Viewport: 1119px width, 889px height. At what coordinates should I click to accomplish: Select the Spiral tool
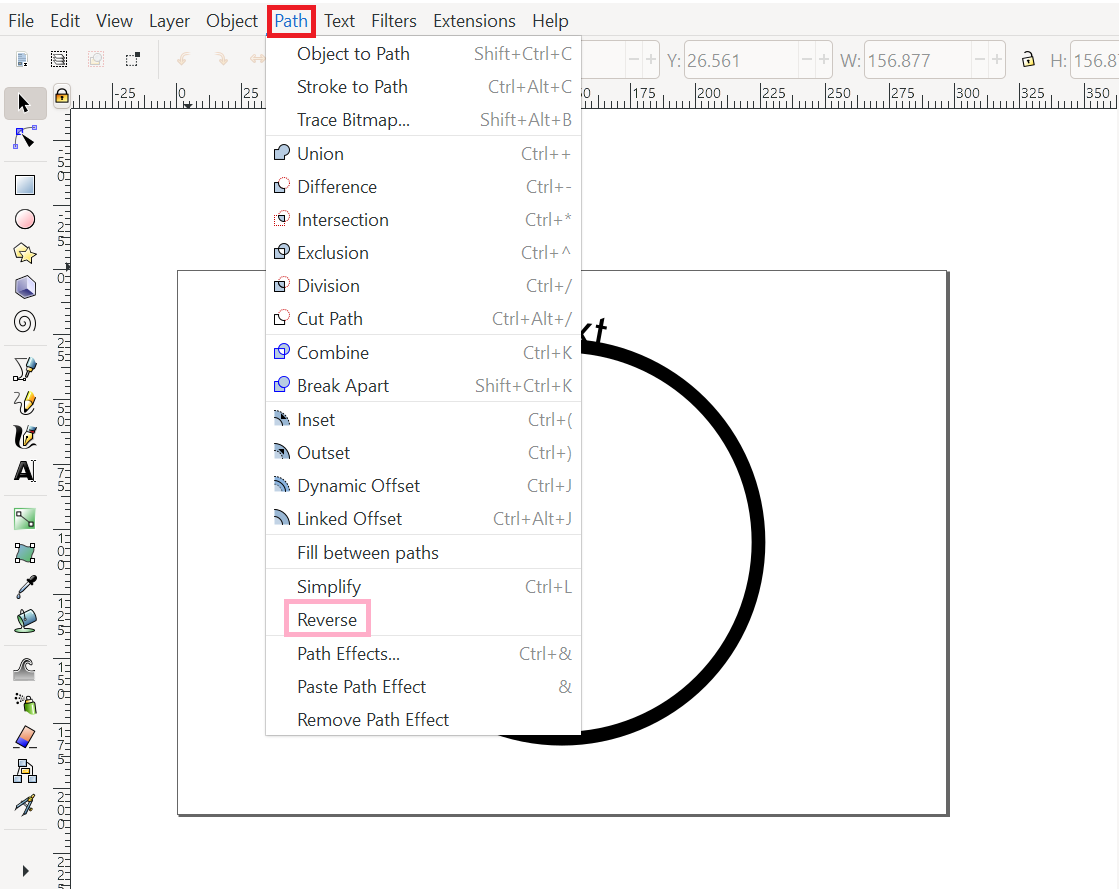(x=24, y=322)
